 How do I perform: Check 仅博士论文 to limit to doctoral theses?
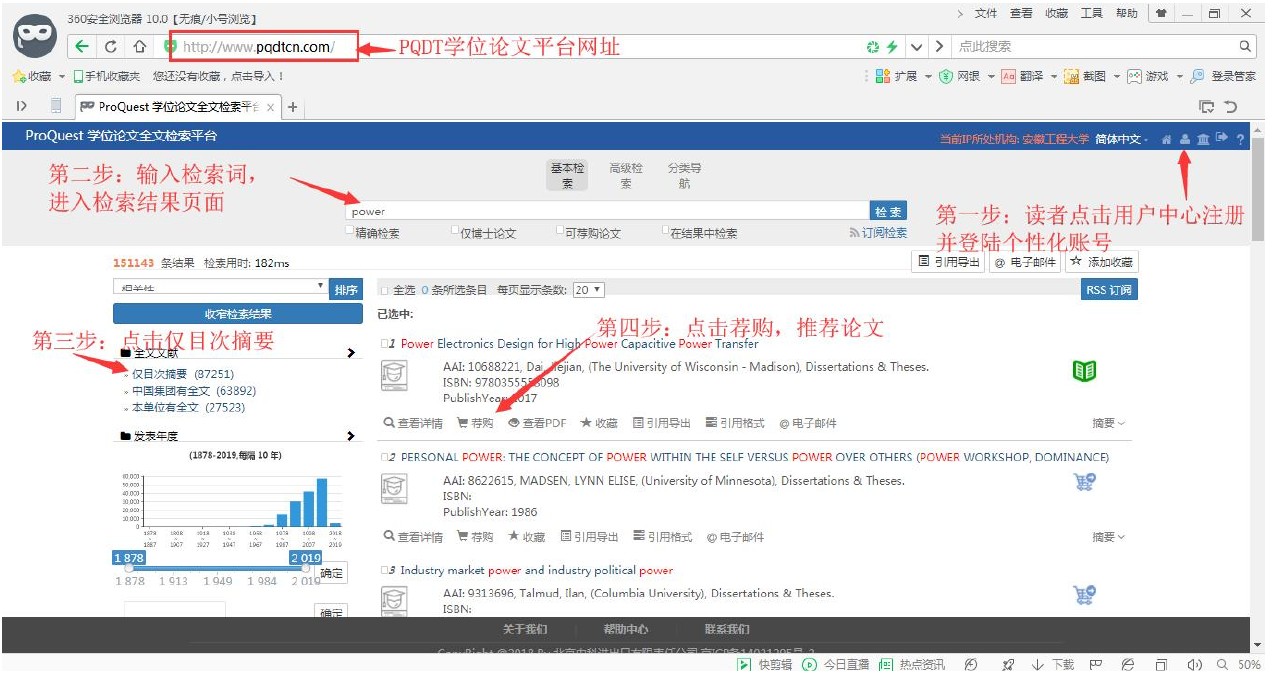pyautogui.click(x=456, y=228)
